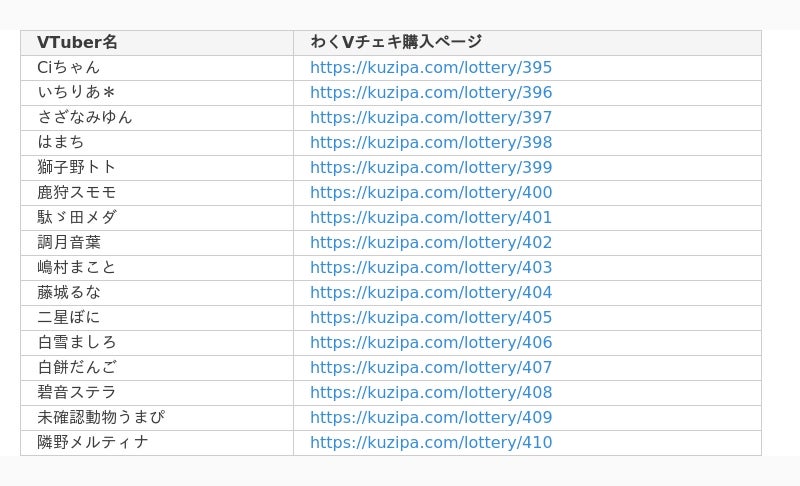The image size is (800, 486).
Task: Open the kuzipa lottery/397 link
Action: [x=430, y=118]
